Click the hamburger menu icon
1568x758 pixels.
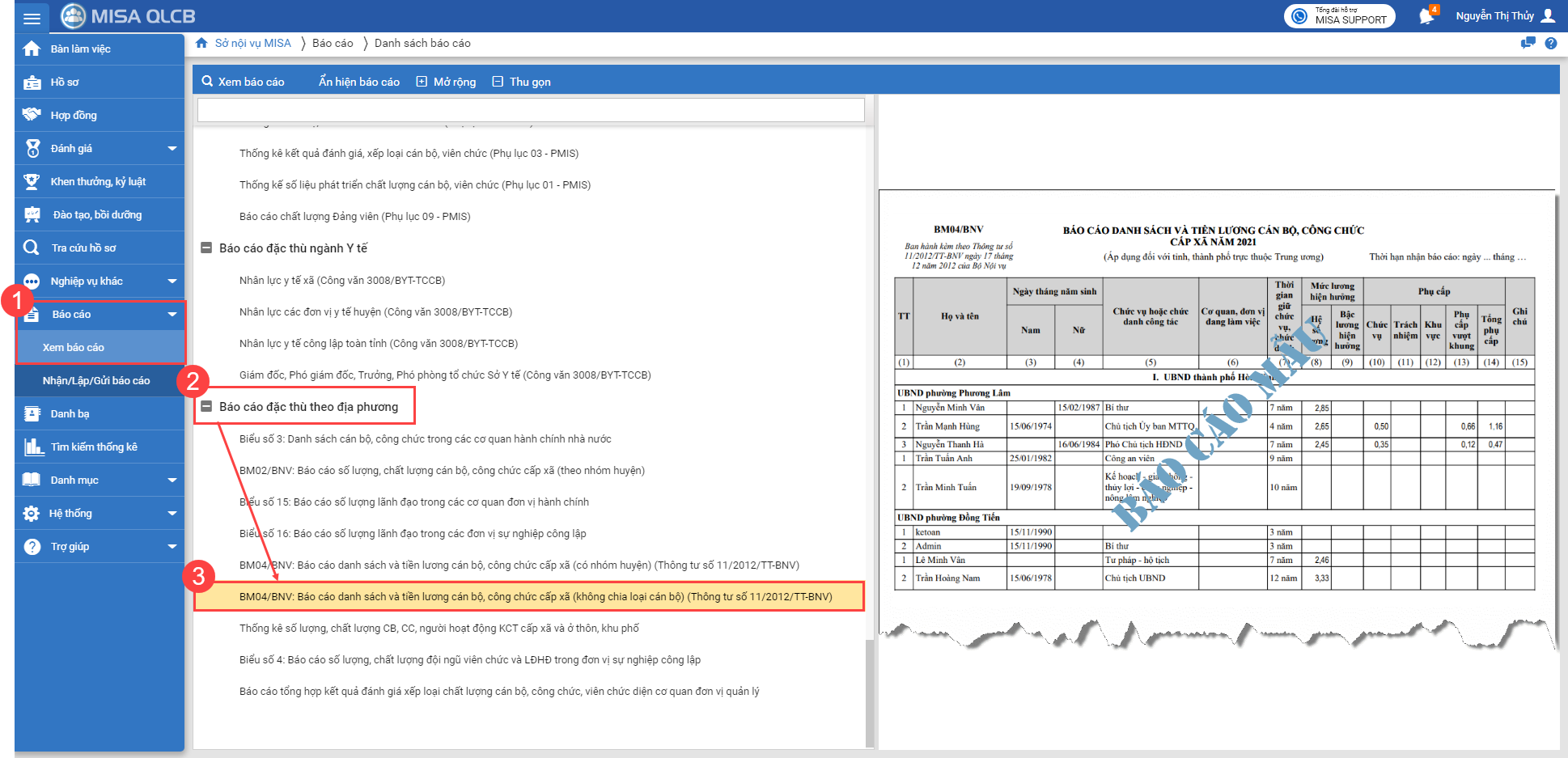coord(32,17)
